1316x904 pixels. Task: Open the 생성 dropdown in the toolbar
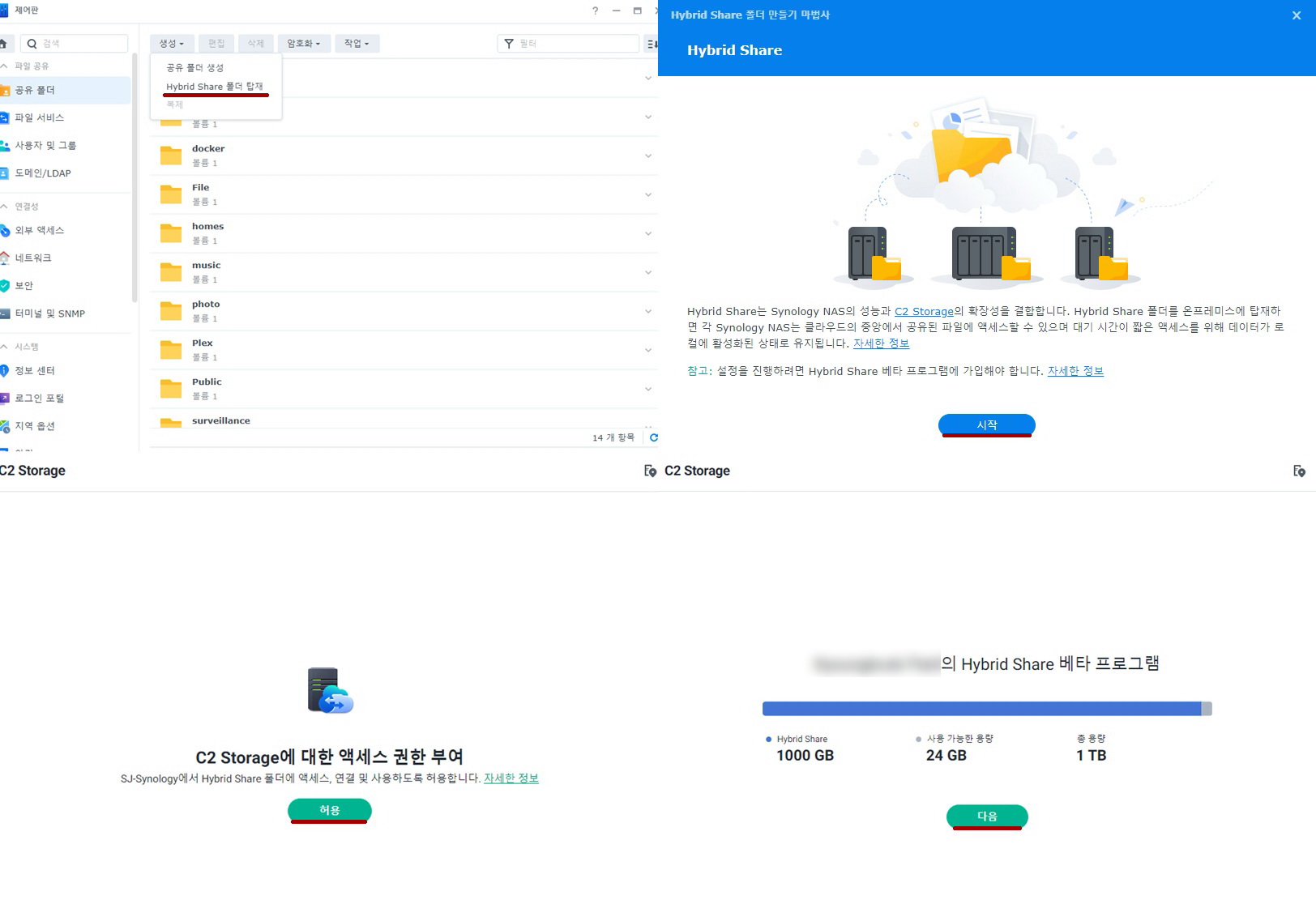tap(171, 44)
